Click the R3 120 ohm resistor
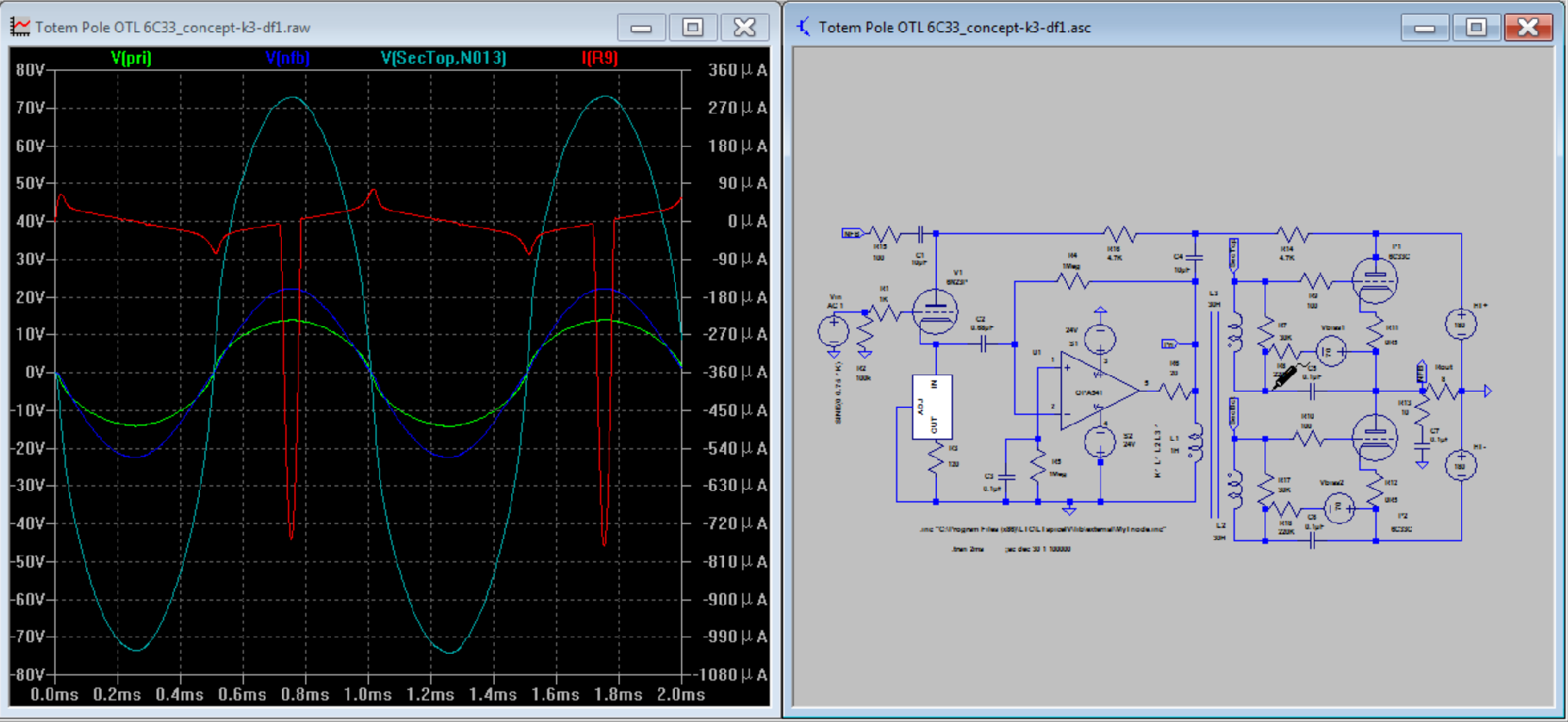The height and width of the screenshot is (722, 1568). (x=936, y=457)
